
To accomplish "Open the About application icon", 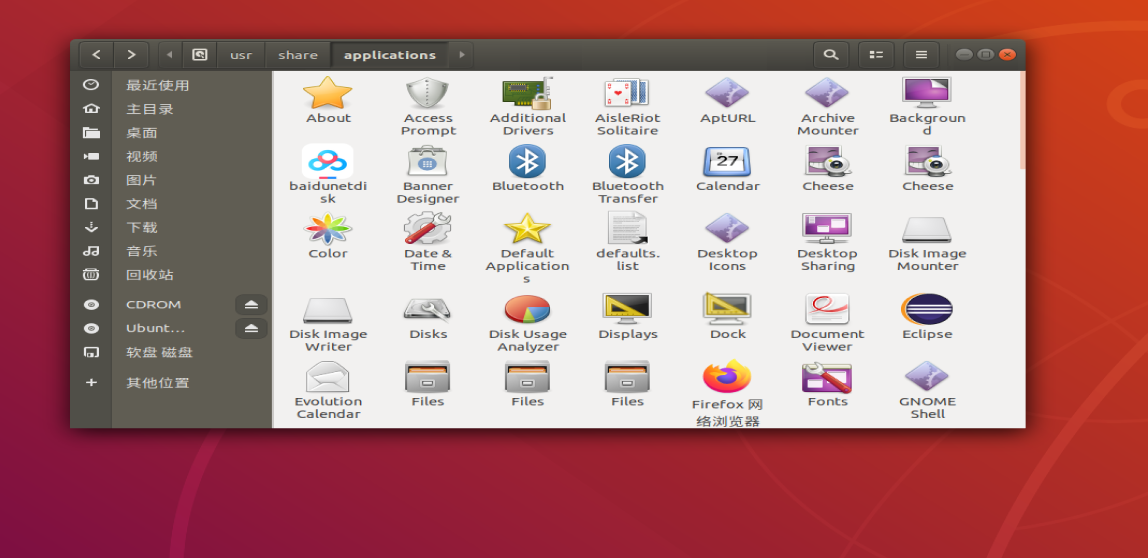I will pyautogui.click(x=327, y=94).
